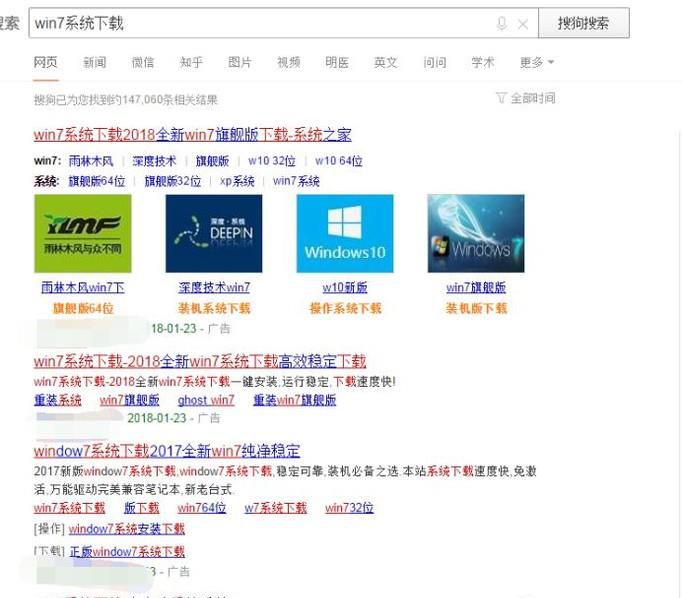The width and height of the screenshot is (682, 598).
Task: Expand the 更多 dropdown
Action: pyautogui.click(x=537, y=63)
